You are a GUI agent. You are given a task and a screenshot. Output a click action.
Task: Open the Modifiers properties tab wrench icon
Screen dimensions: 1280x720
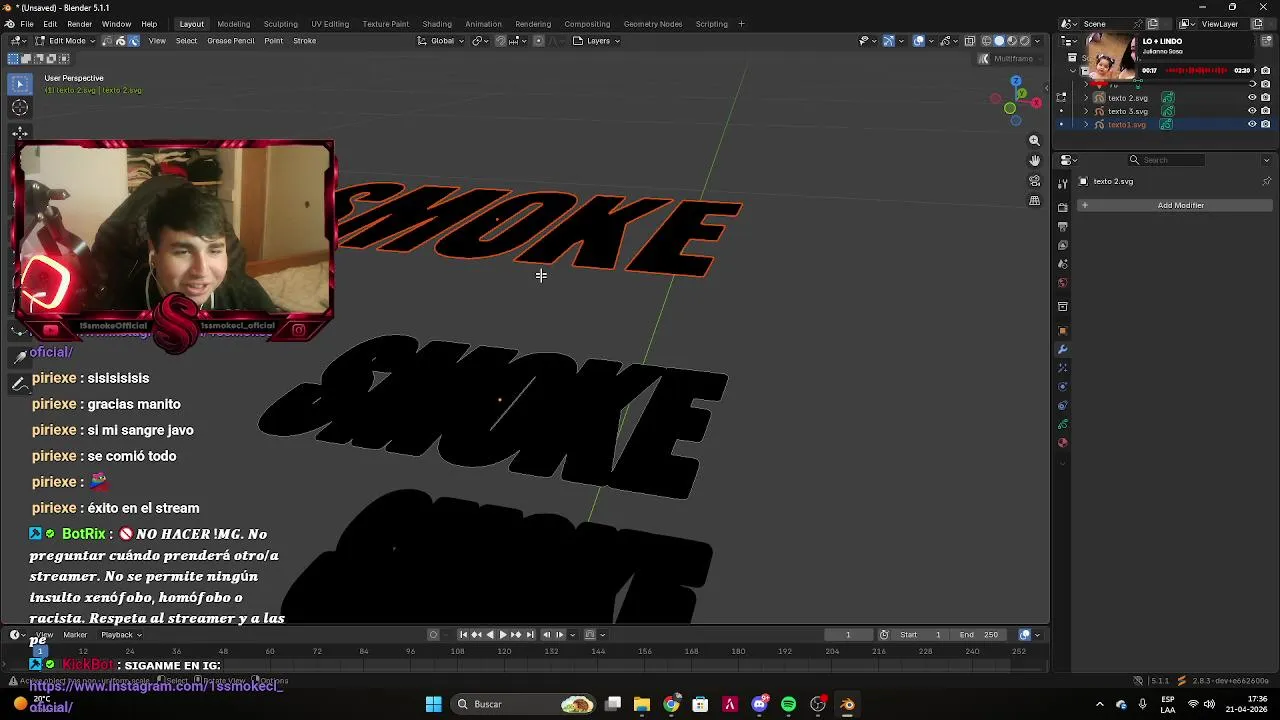point(1063,350)
